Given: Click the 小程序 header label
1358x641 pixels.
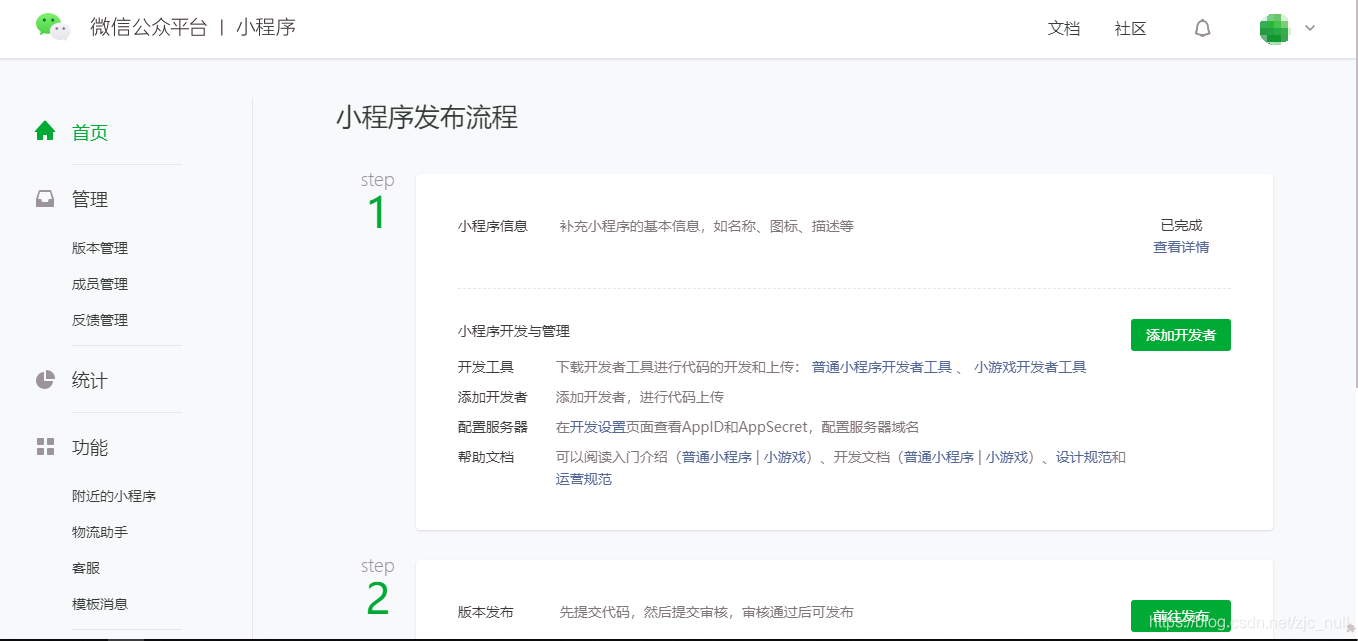Looking at the screenshot, I should (x=266, y=28).
